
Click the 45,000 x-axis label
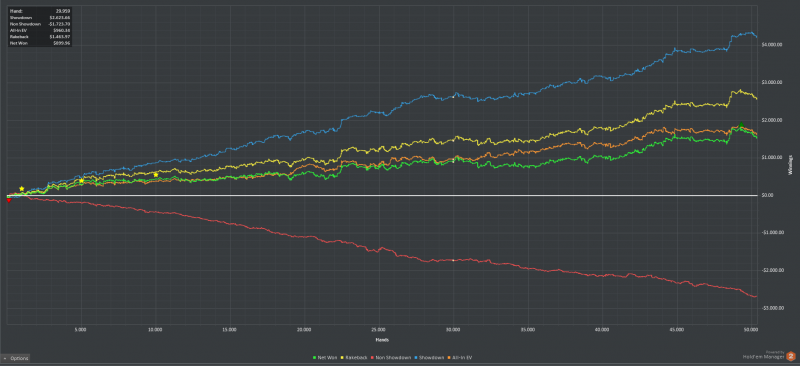pos(677,330)
